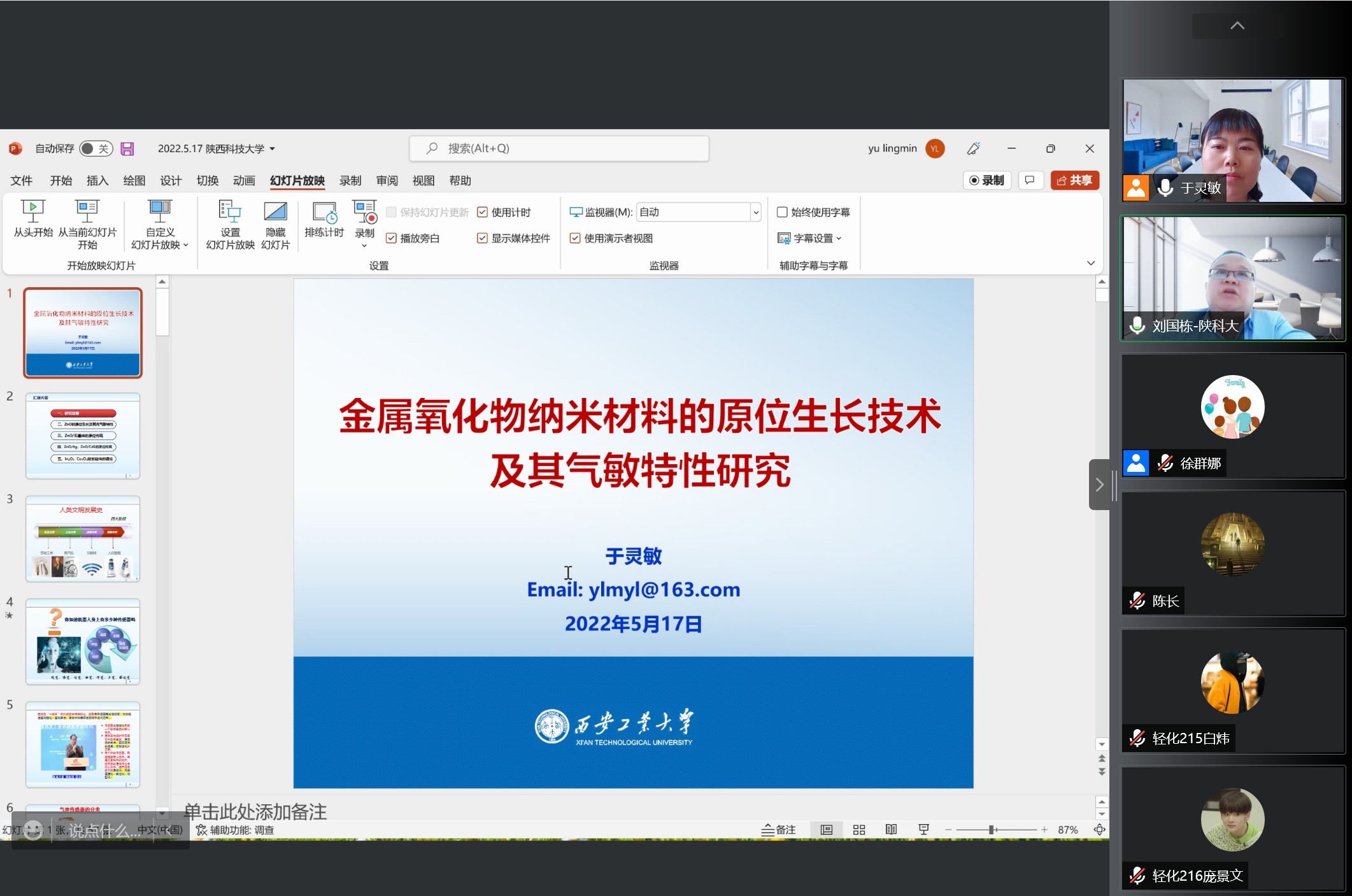The width and height of the screenshot is (1352, 896).
Task: Click the save icon in title bar
Action: pyautogui.click(x=127, y=148)
